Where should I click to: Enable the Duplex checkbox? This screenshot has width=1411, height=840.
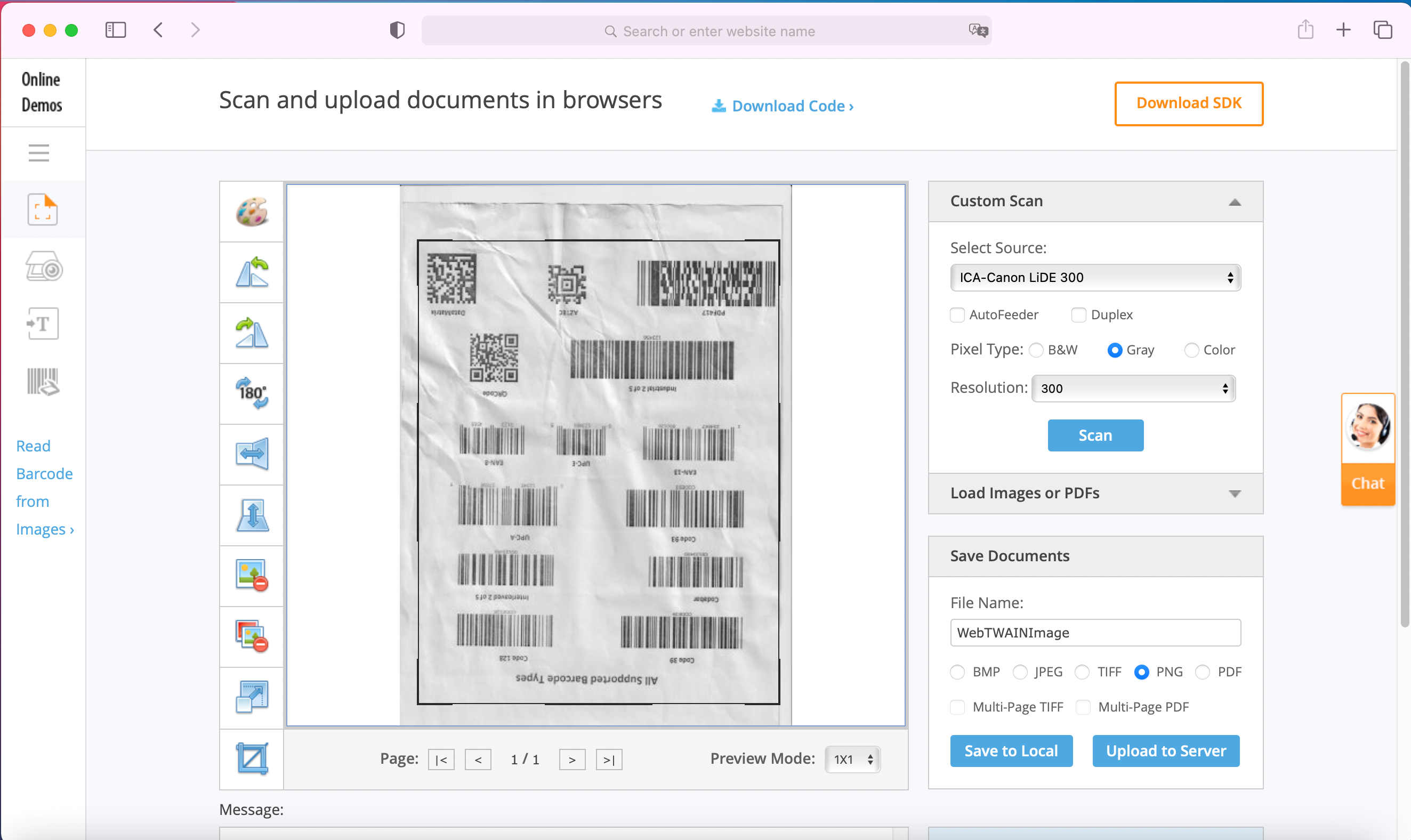[x=1079, y=314]
